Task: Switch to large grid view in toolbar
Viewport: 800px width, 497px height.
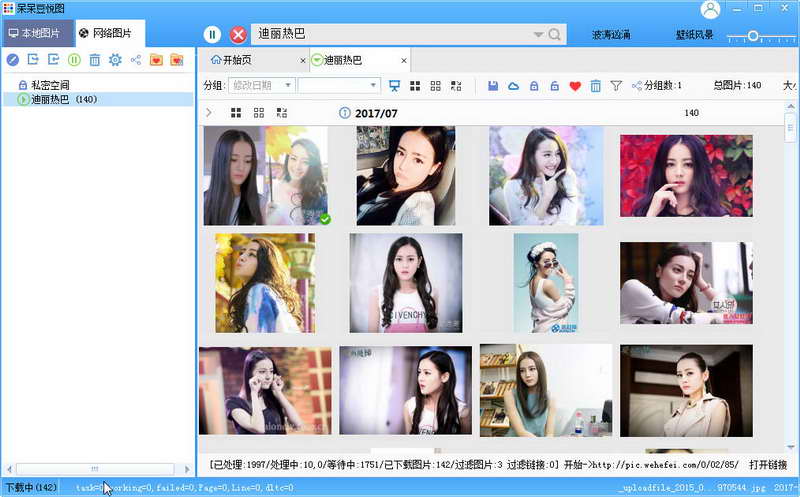Action: [415, 86]
